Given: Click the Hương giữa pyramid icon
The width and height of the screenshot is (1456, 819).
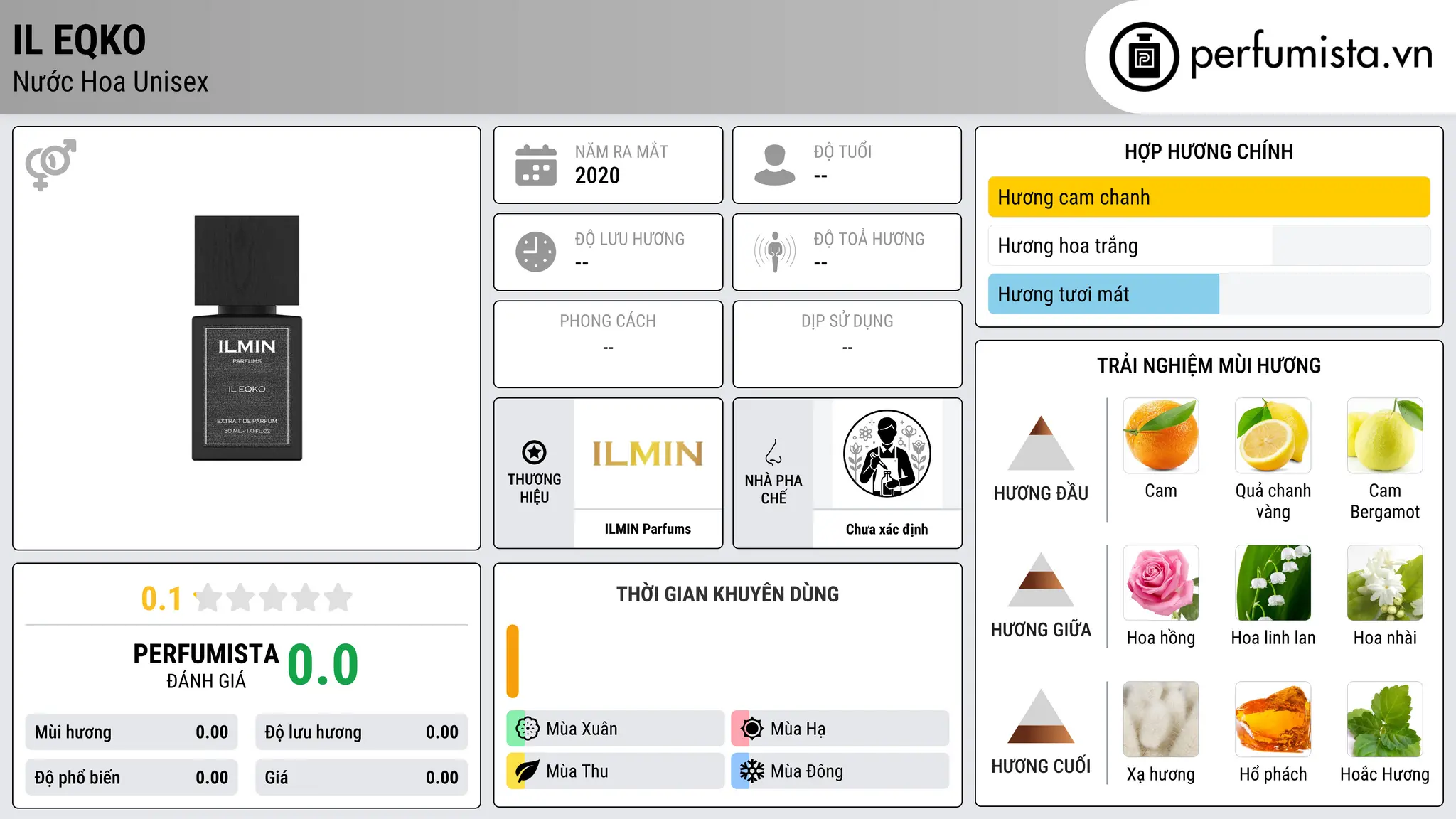Looking at the screenshot, I should click(1041, 580).
